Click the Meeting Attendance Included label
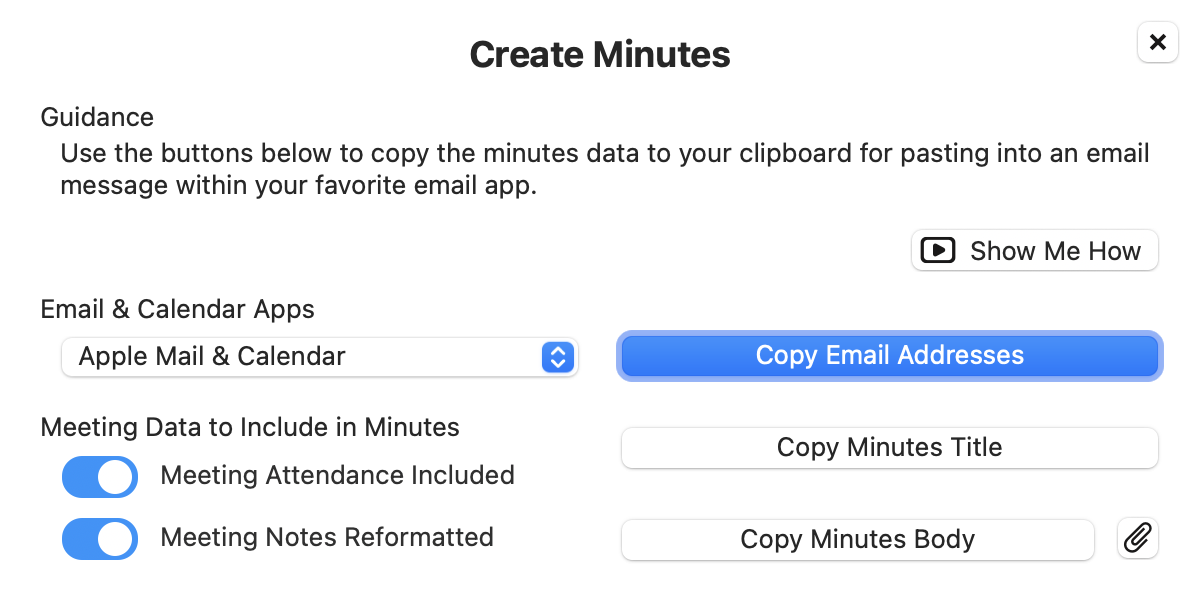The width and height of the screenshot is (1200, 602). coord(337,475)
